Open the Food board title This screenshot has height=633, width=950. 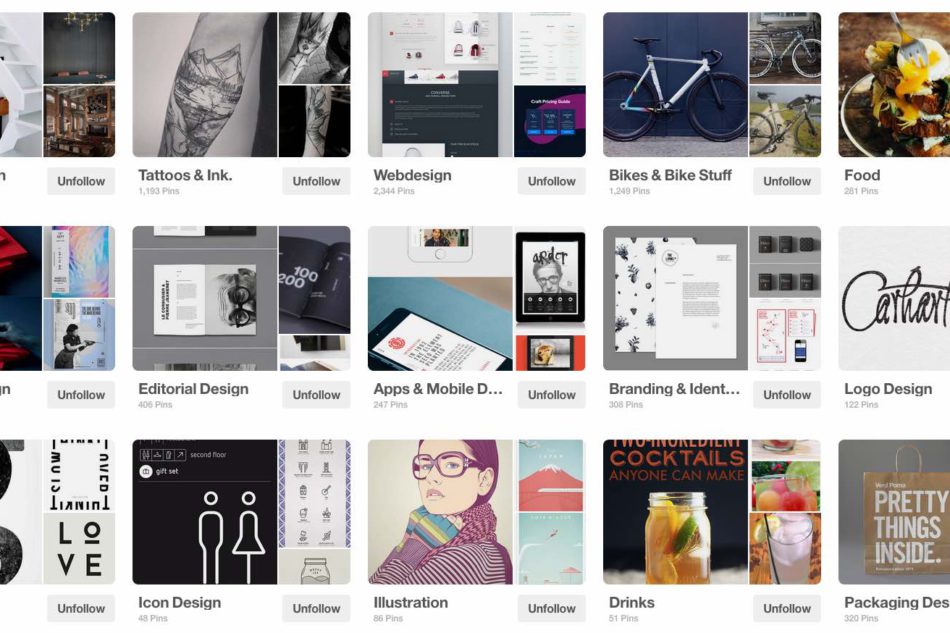click(x=862, y=175)
